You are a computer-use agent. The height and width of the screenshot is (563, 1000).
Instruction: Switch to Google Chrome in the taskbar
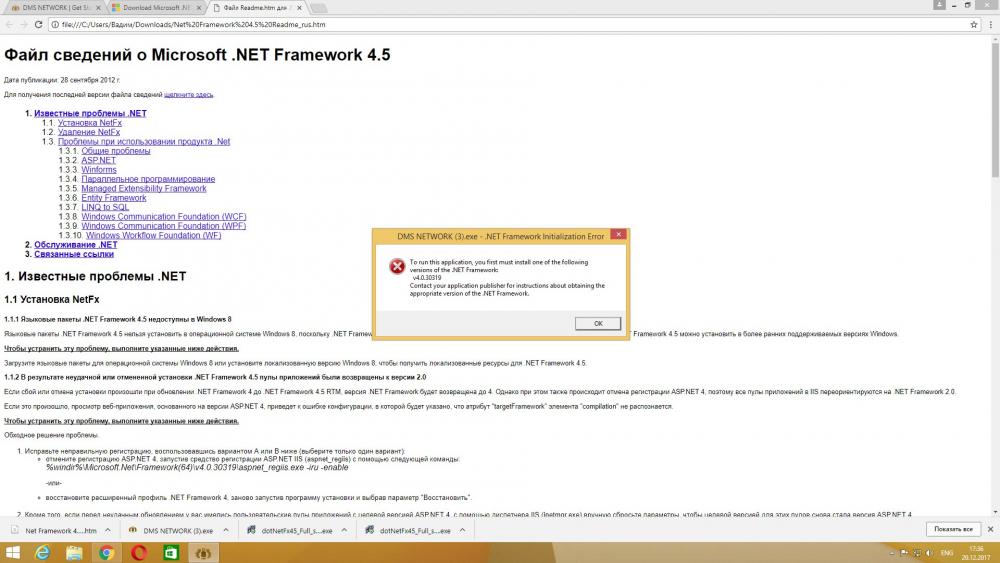(107, 552)
